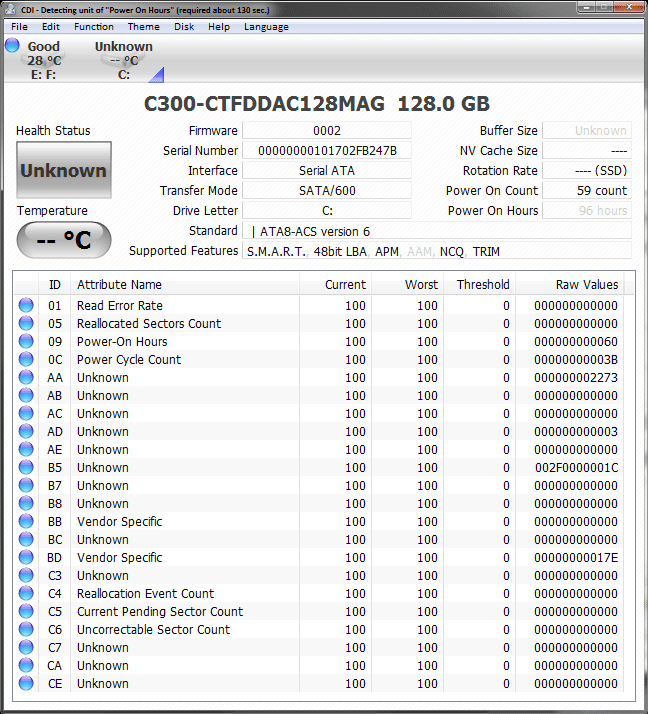
Task: Click status orb for attribute BD
Action: tap(26, 557)
